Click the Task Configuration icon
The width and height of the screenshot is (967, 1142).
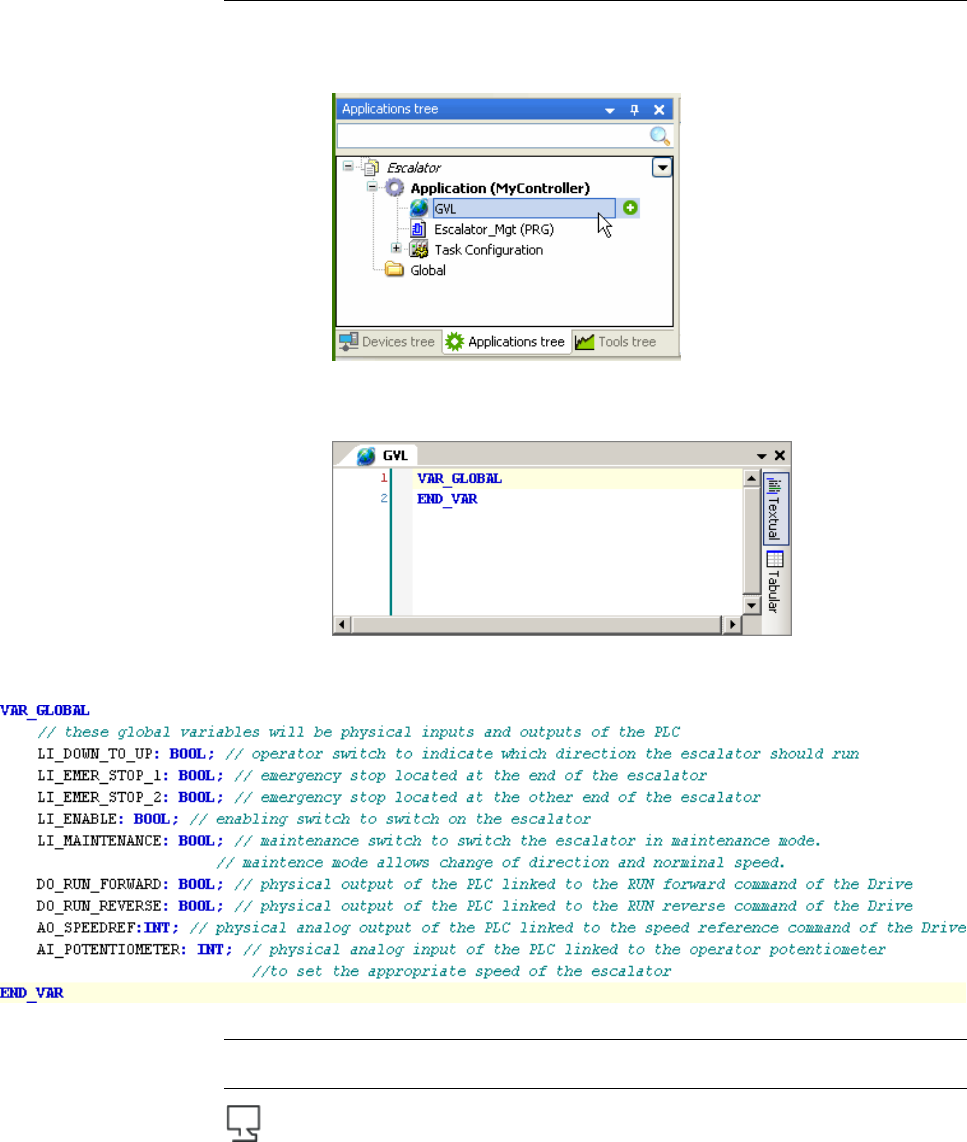click(419, 250)
